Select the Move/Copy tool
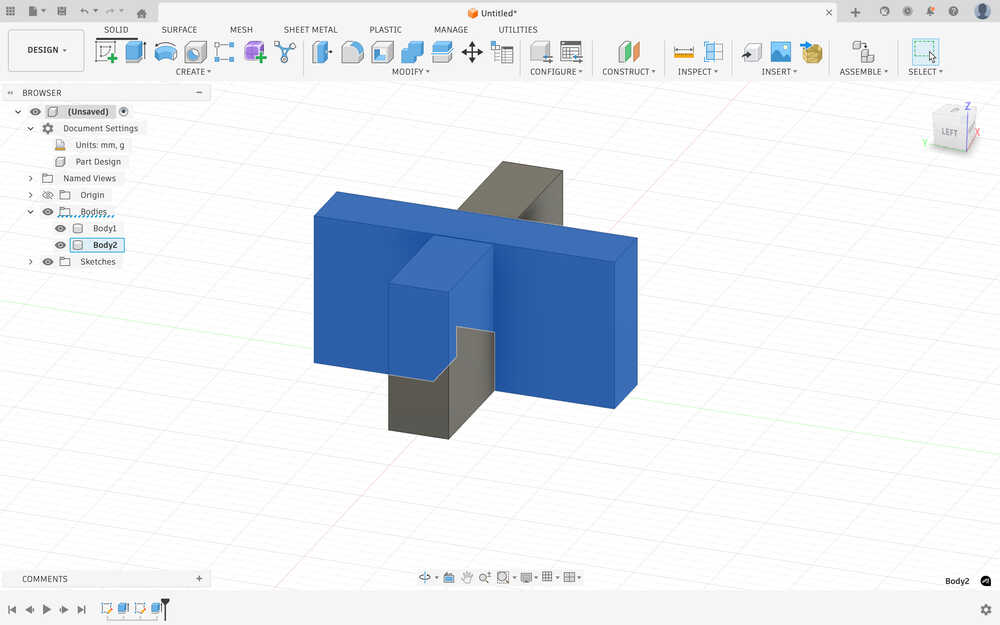 (472, 52)
